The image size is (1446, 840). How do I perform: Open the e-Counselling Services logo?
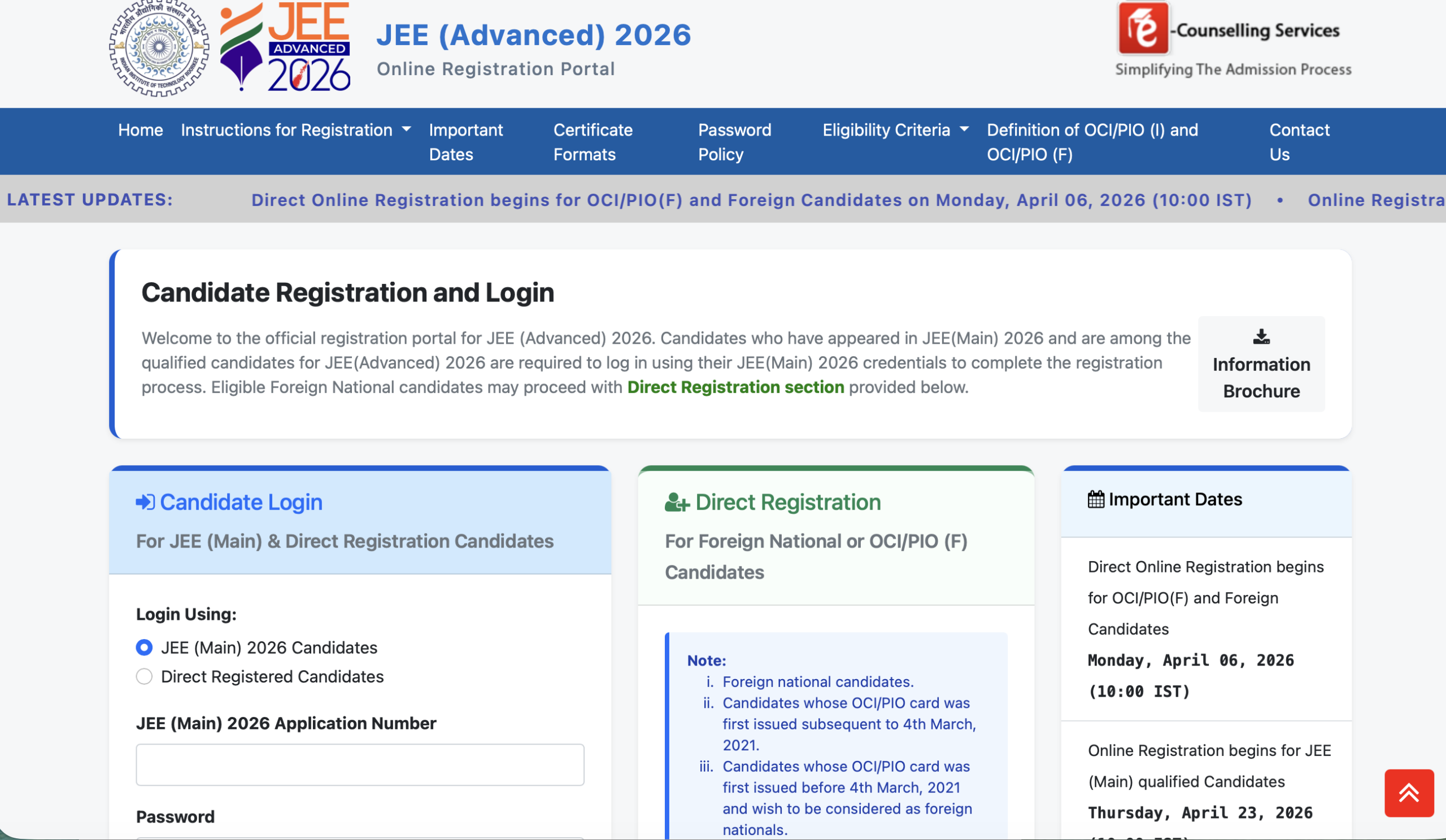(1232, 39)
